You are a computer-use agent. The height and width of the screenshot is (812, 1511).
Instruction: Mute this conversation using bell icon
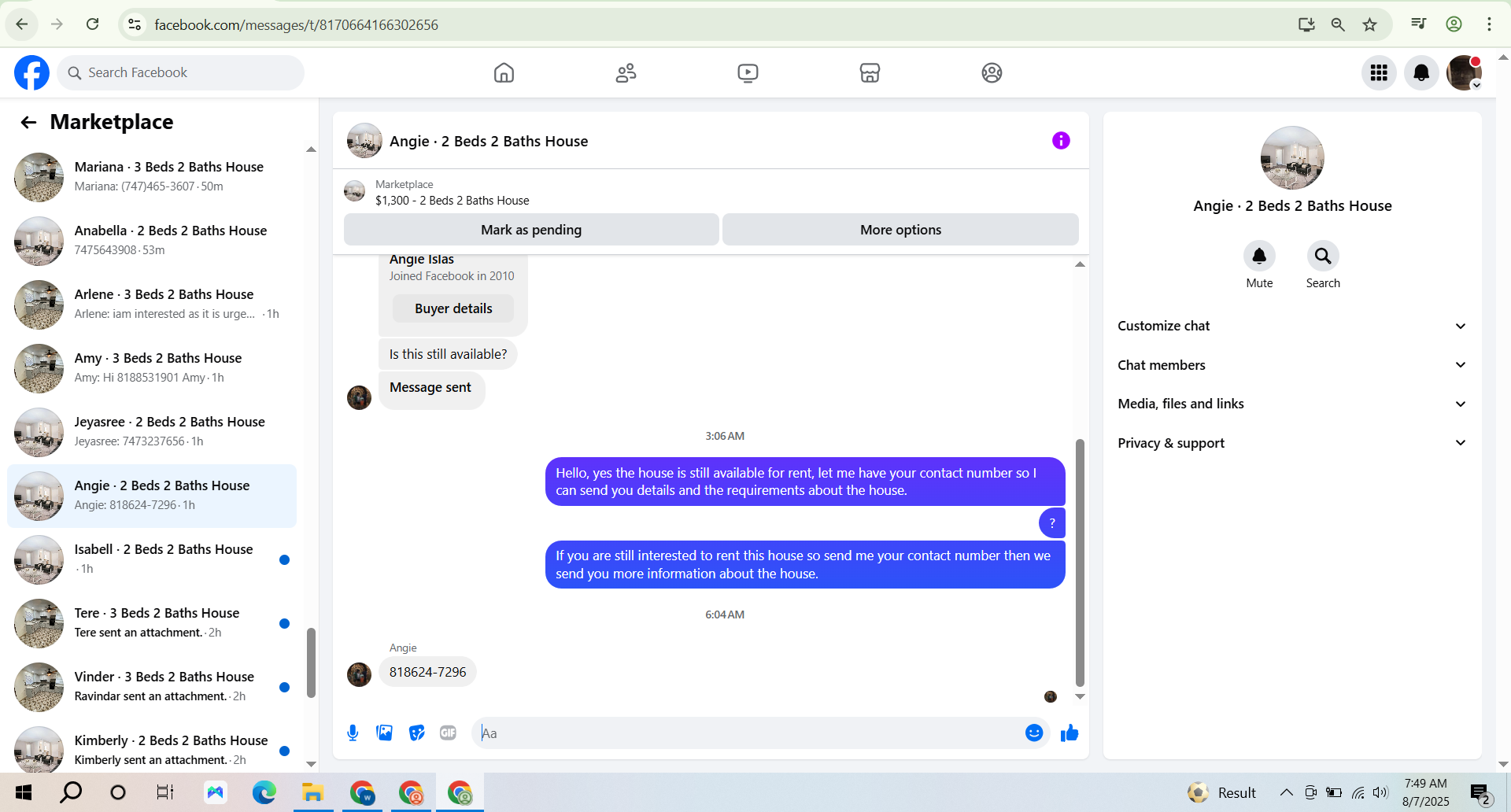[1259, 256]
